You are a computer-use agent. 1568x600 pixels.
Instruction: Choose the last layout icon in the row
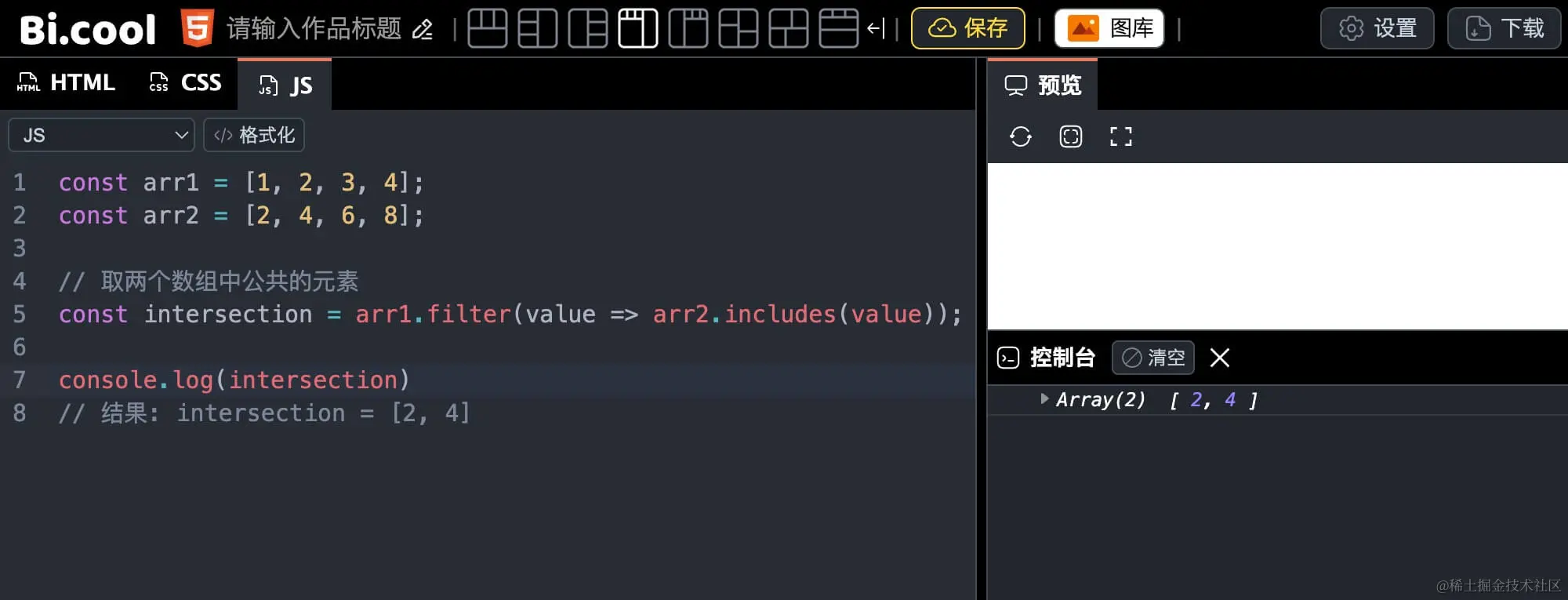(x=838, y=29)
